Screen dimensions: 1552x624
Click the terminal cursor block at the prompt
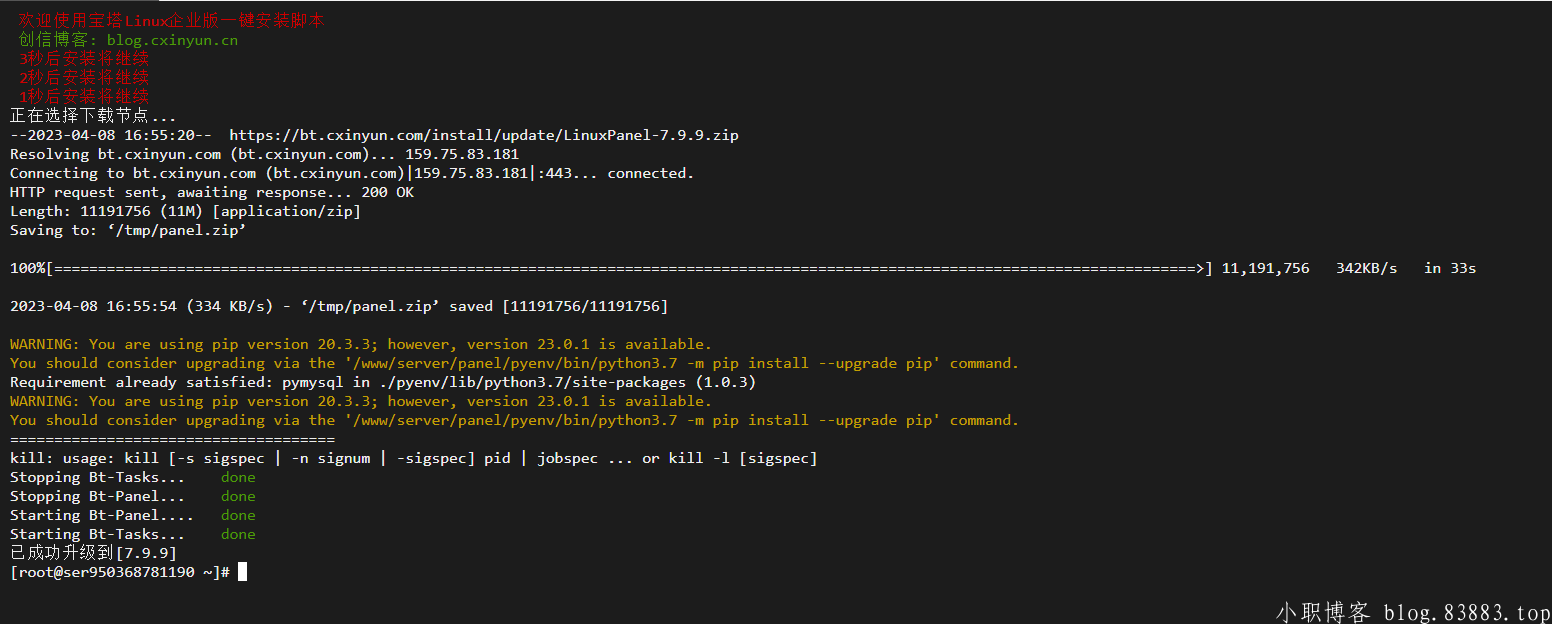242,572
